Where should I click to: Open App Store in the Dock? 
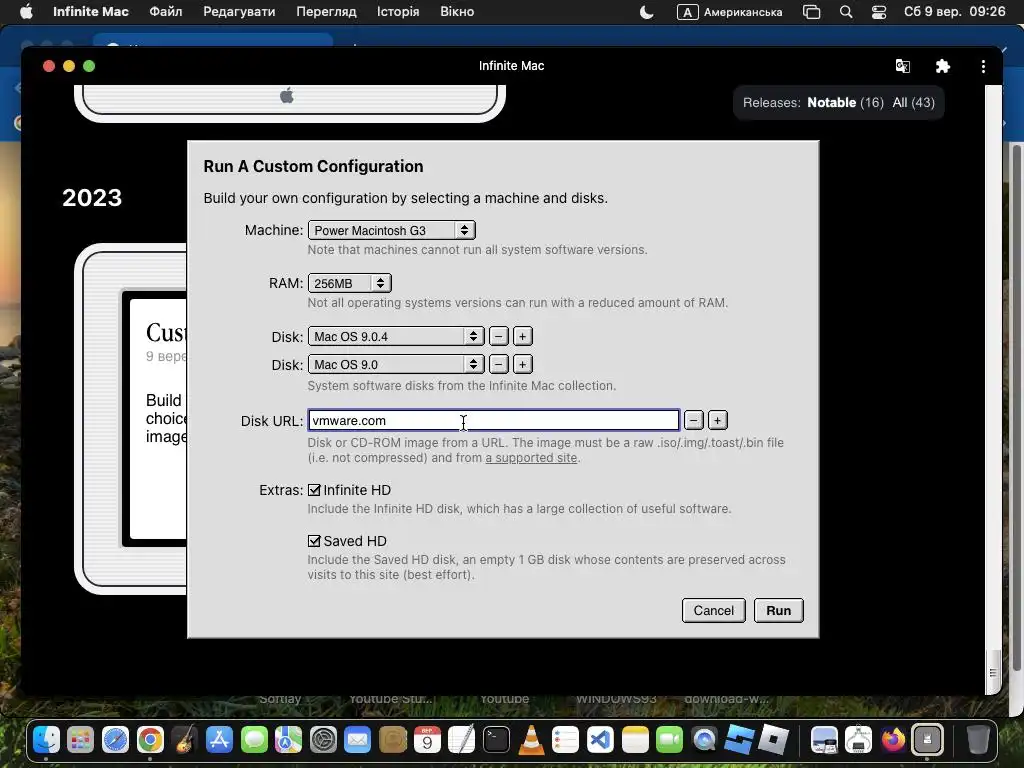click(219, 740)
